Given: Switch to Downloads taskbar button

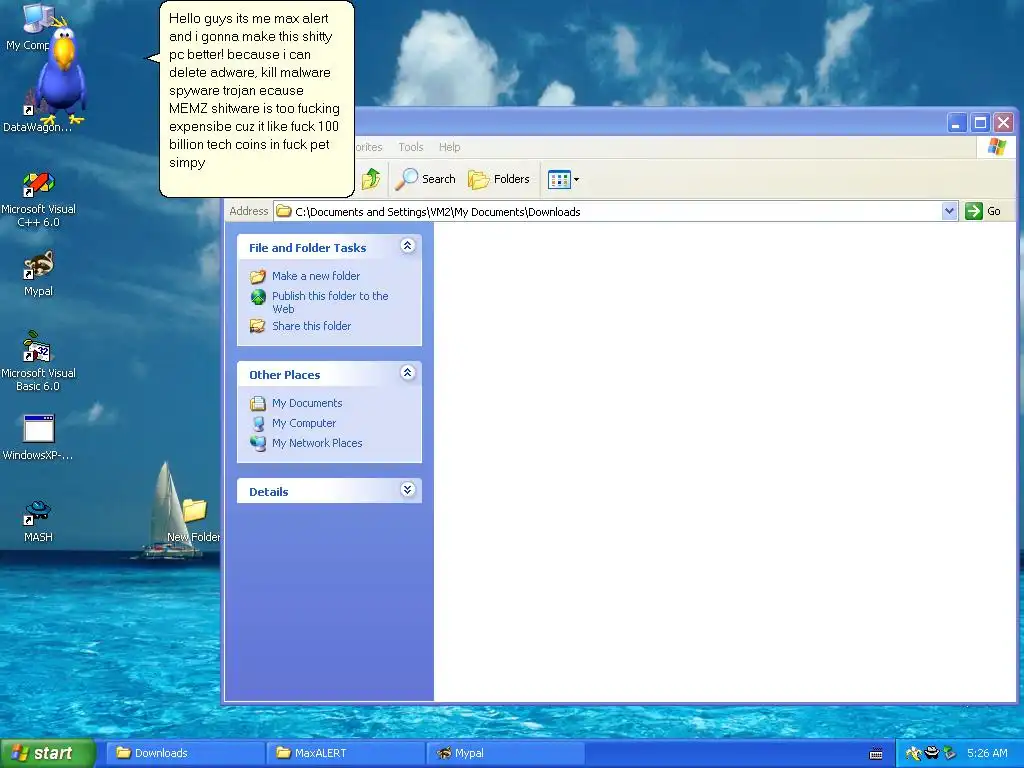Looking at the screenshot, I should (185, 753).
